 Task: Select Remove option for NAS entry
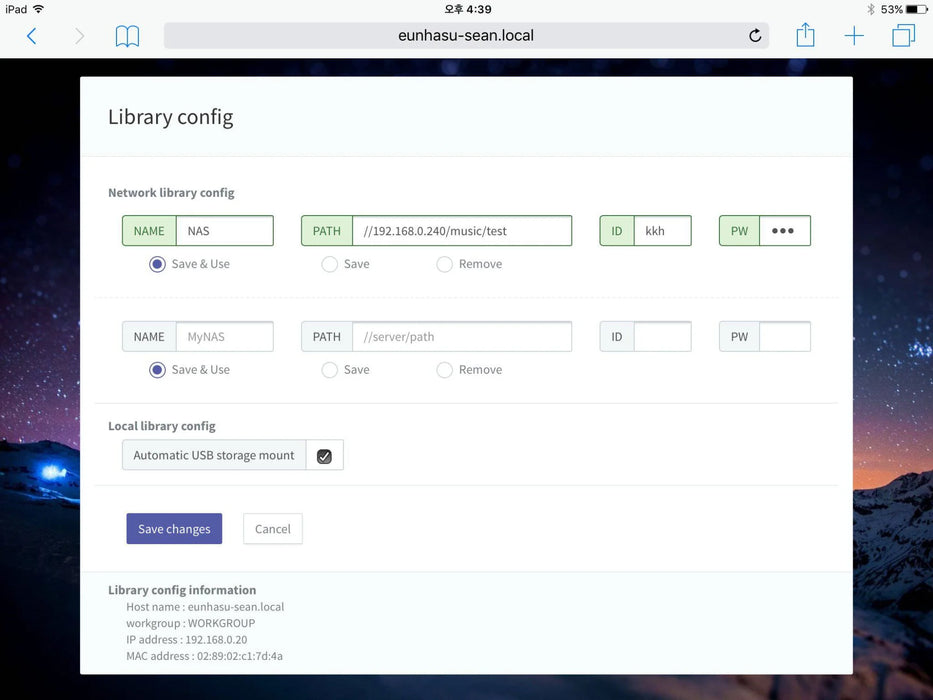pos(445,264)
